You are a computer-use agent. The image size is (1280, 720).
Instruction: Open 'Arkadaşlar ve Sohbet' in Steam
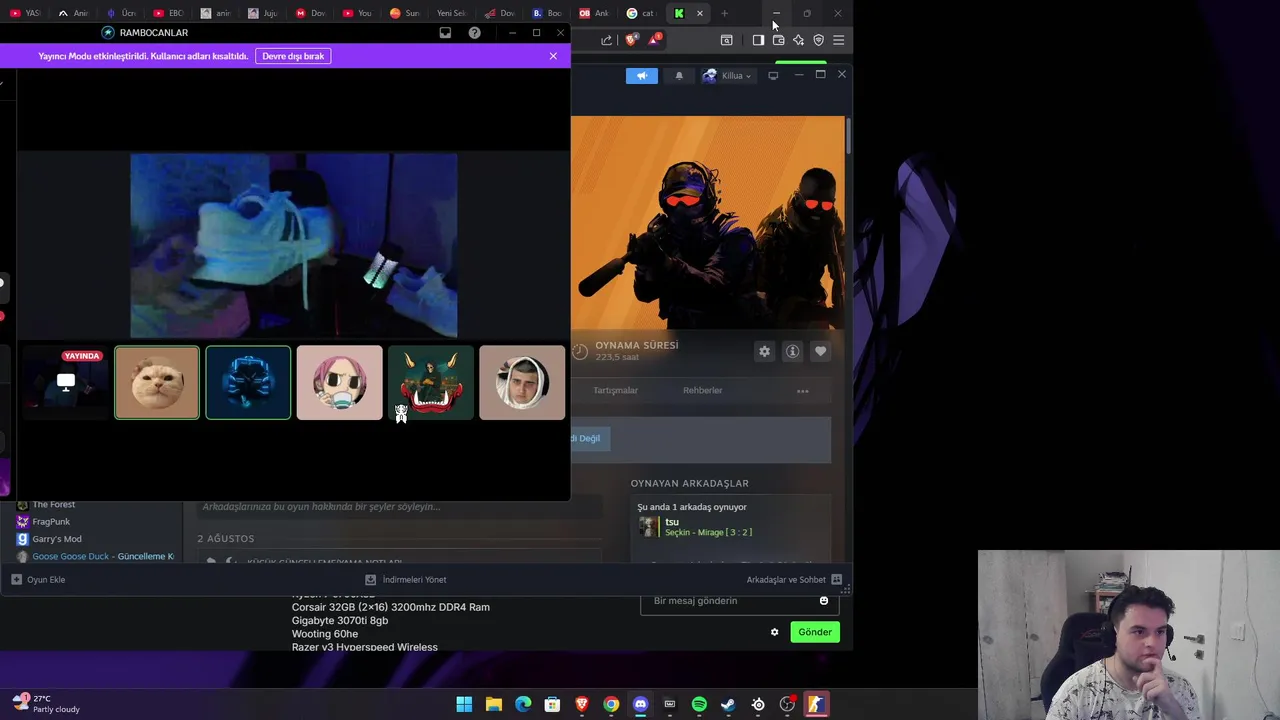[x=794, y=580]
